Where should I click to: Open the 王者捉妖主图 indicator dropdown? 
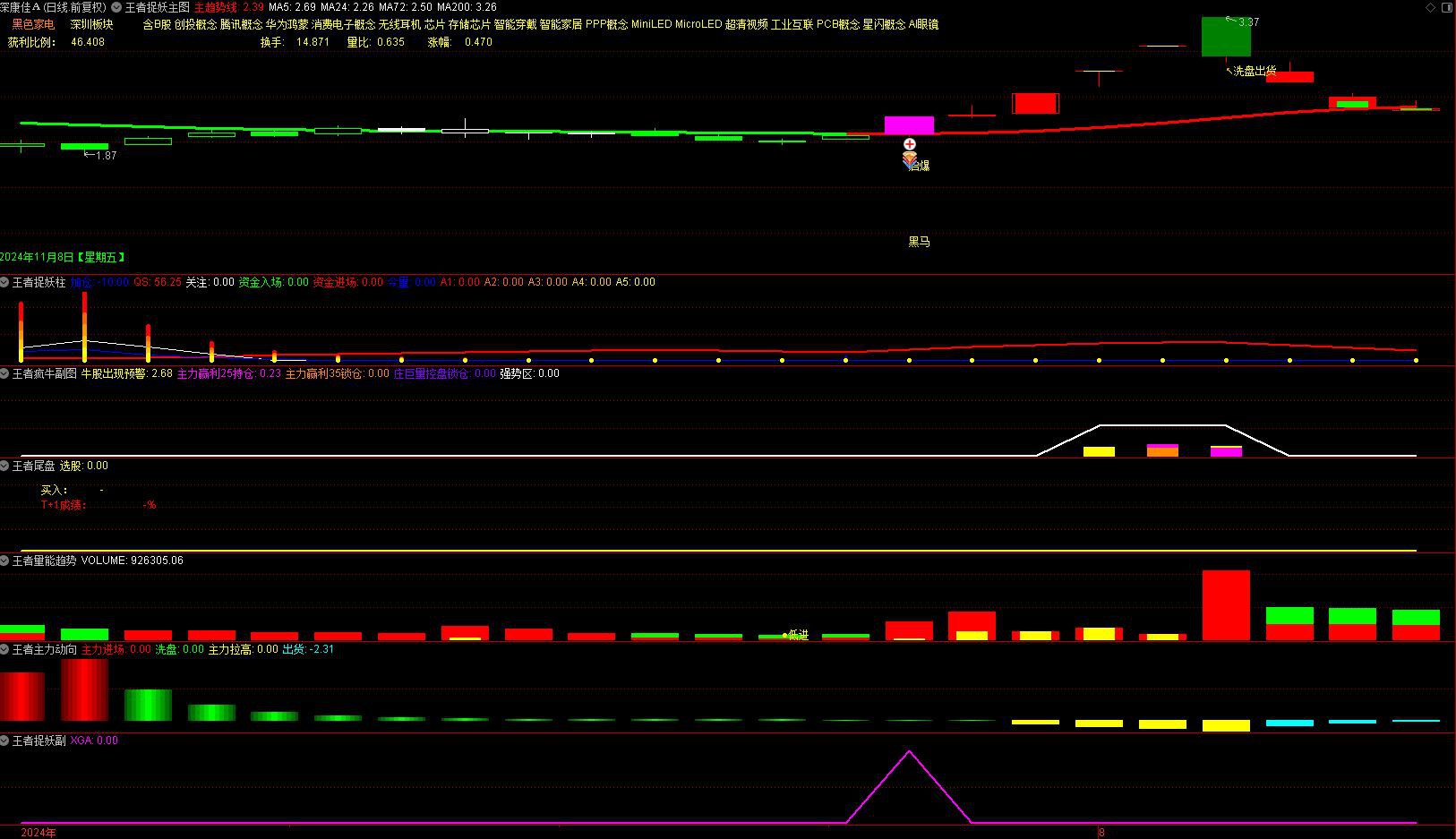pos(116,7)
